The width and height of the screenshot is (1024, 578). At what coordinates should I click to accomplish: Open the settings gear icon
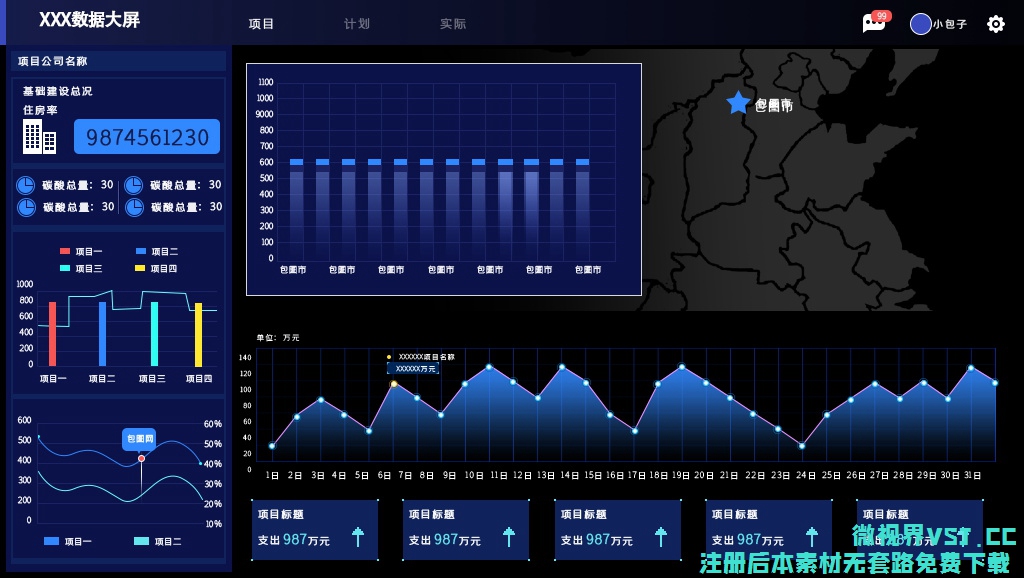point(995,24)
